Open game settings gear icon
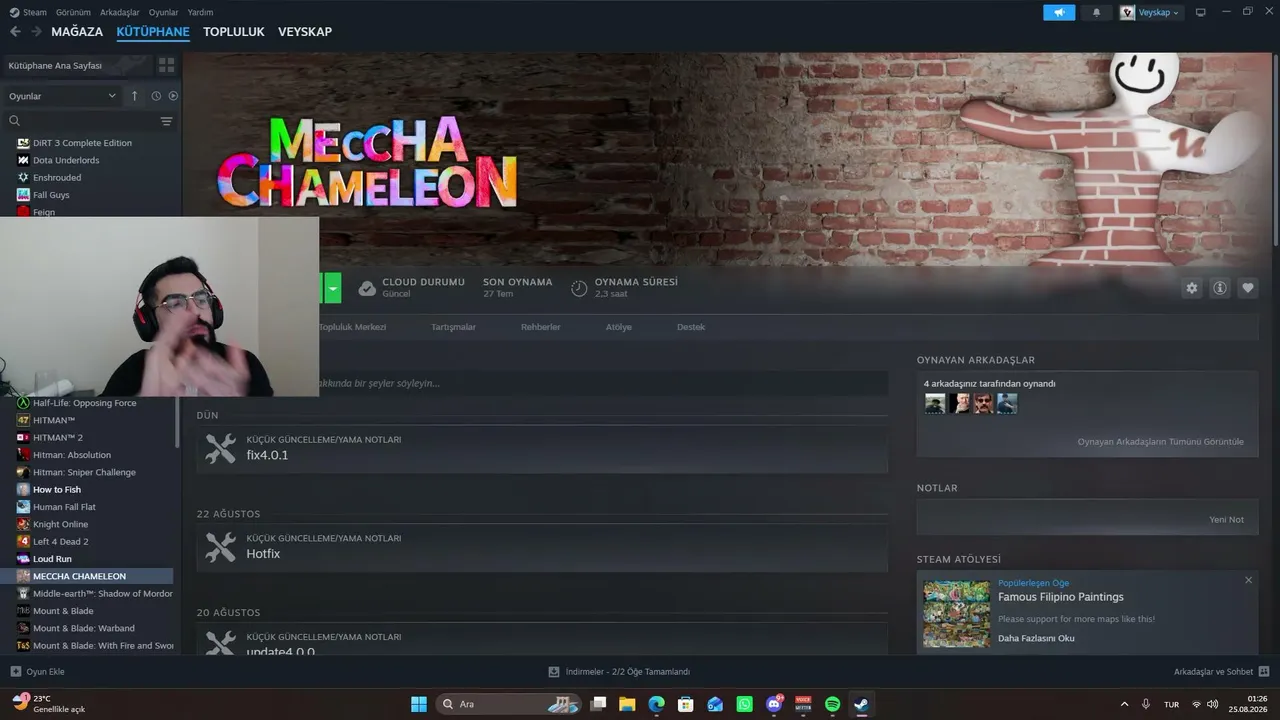The image size is (1280, 720). click(x=1192, y=288)
